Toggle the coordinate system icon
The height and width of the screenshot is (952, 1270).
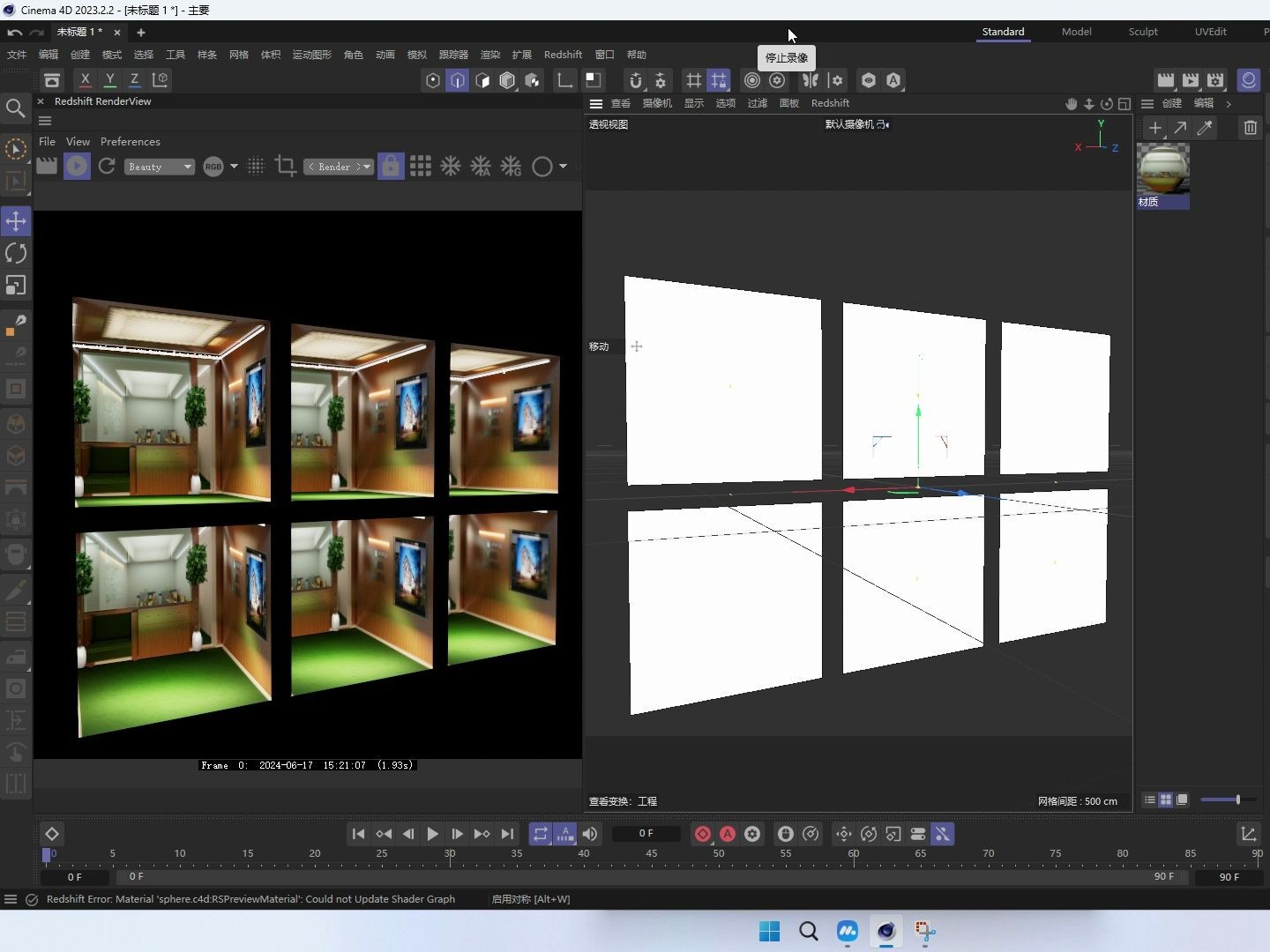tap(160, 79)
